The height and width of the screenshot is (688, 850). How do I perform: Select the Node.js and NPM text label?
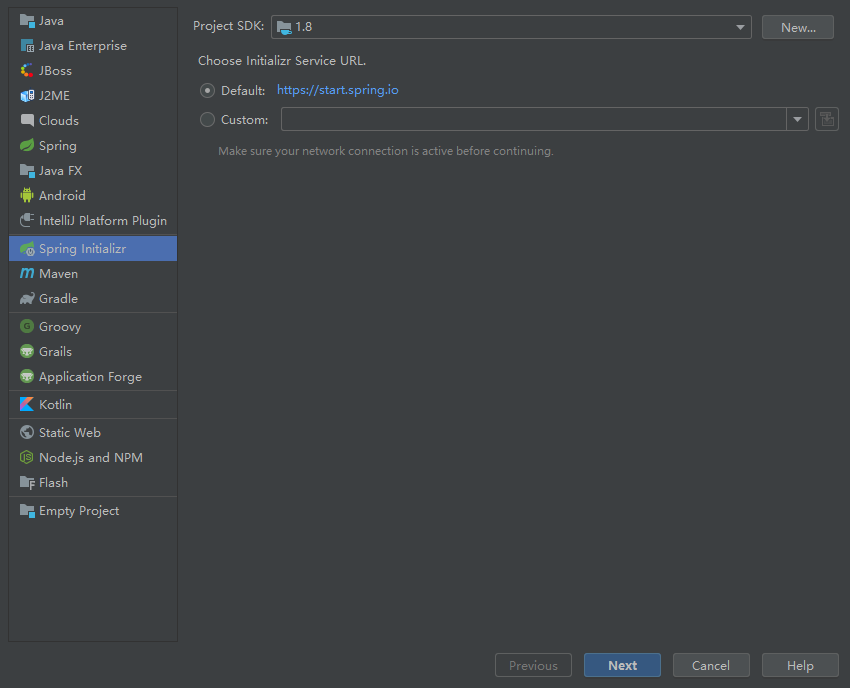[91, 458]
